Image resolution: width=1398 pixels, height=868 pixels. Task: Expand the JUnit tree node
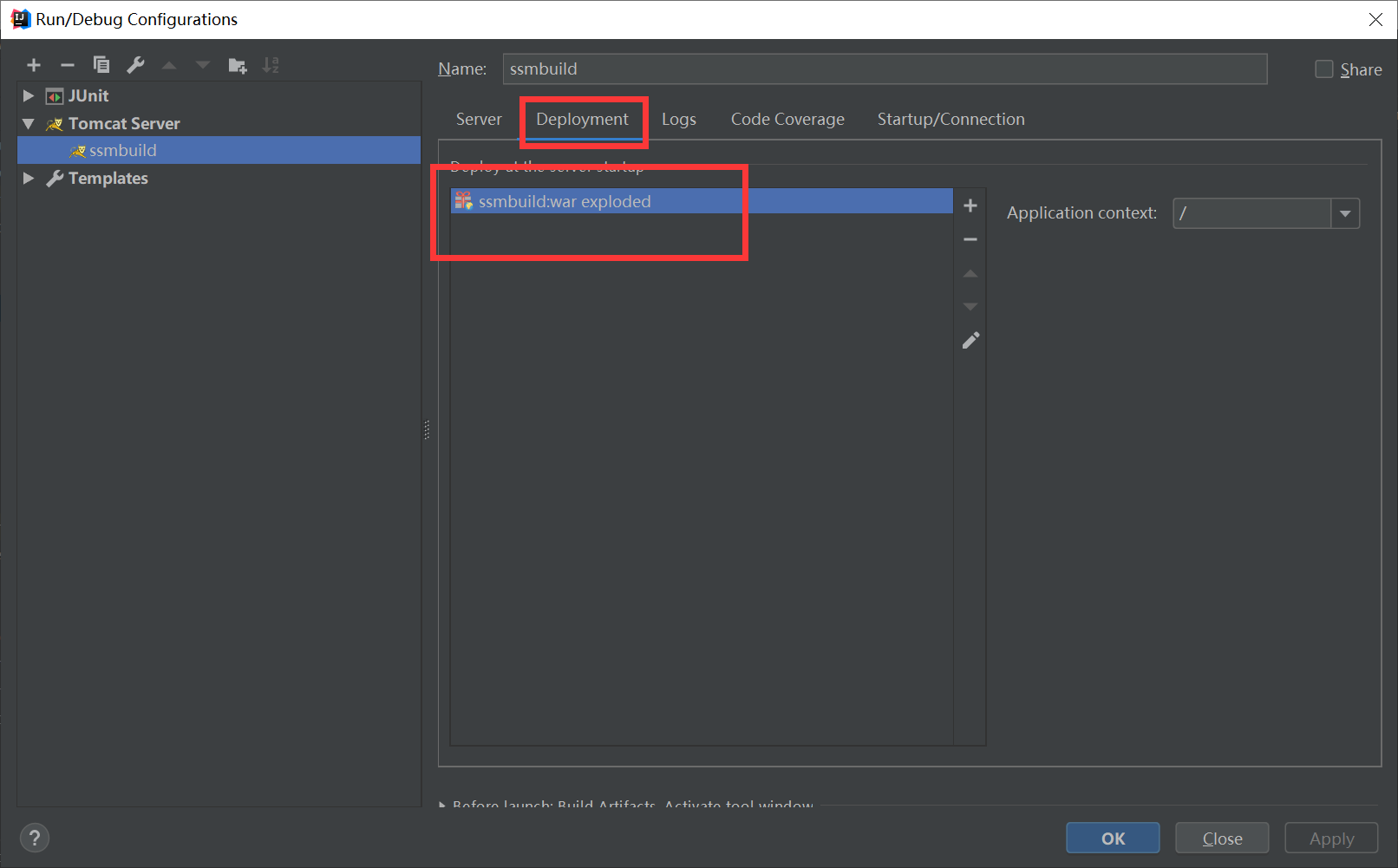29,96
